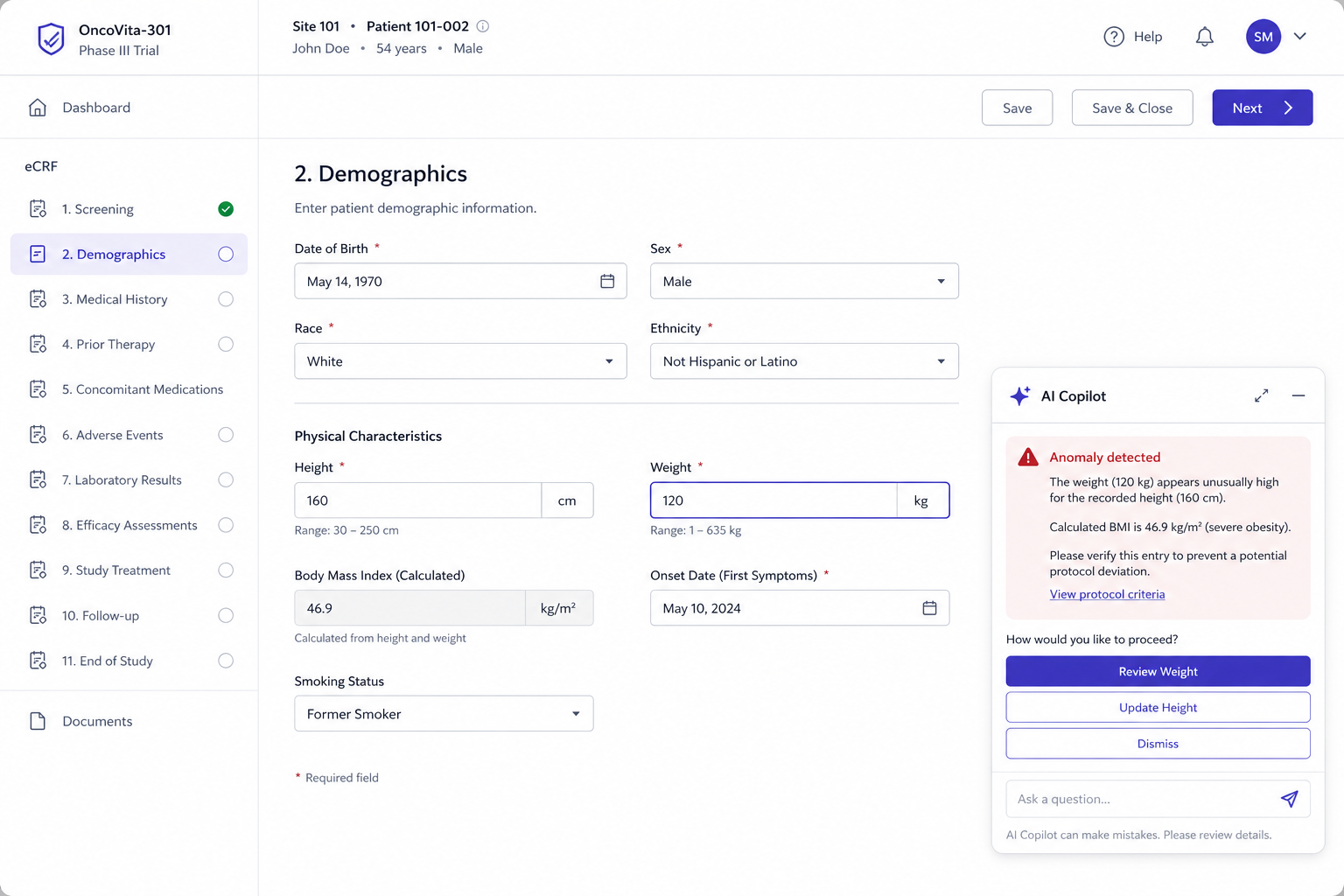This screenshot has width=1344, height=896.
Task: Click the Adverse Events status circle
Action: coord(226,435)
